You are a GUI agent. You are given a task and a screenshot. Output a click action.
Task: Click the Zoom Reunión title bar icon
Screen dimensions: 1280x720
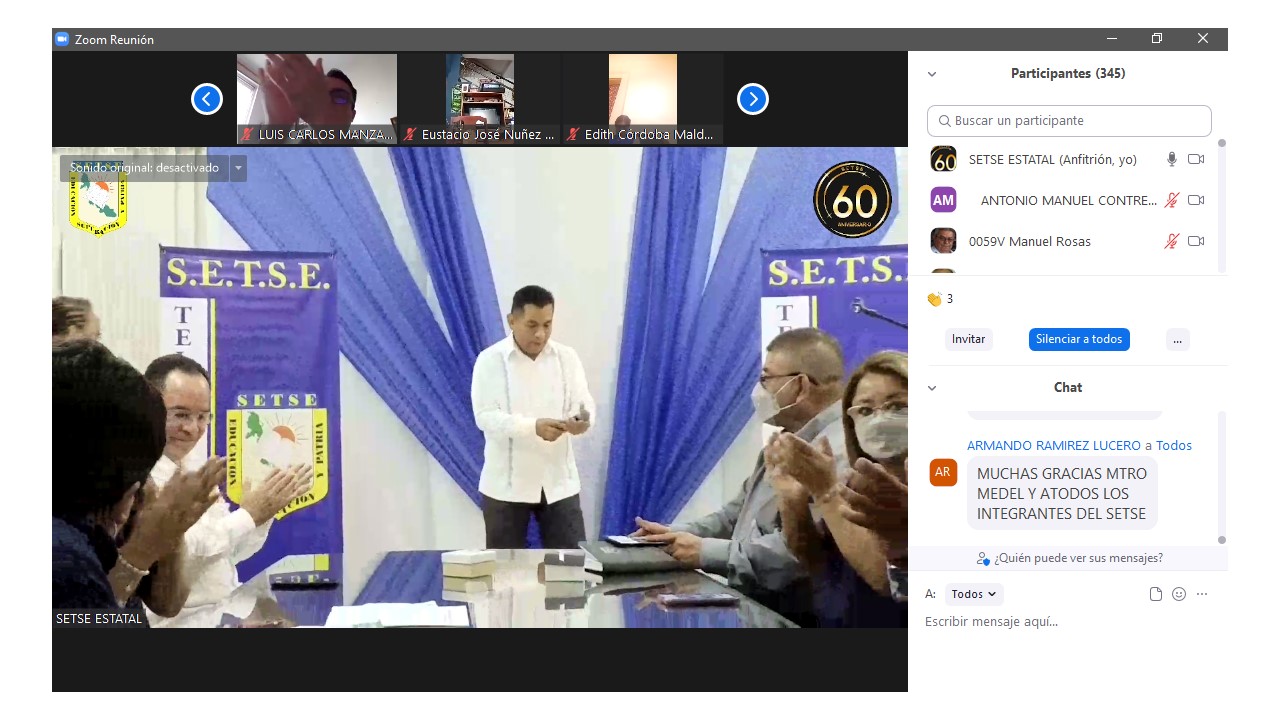[62, 39]
